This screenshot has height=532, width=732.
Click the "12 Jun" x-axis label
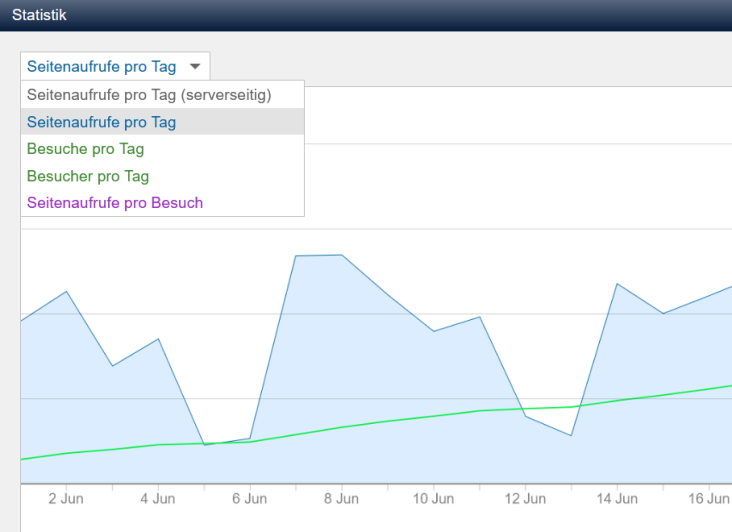click(525, 498)
